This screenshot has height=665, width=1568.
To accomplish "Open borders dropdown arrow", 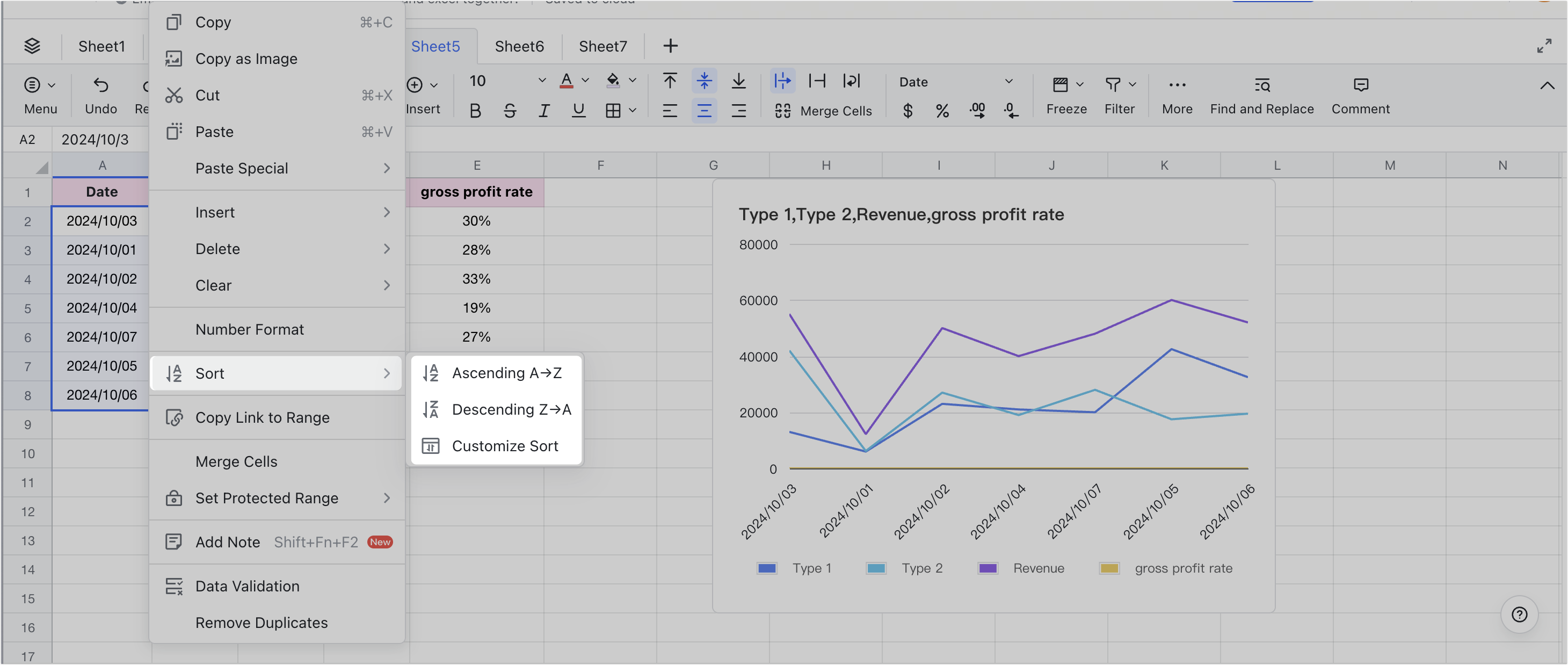I will [633, 111].
